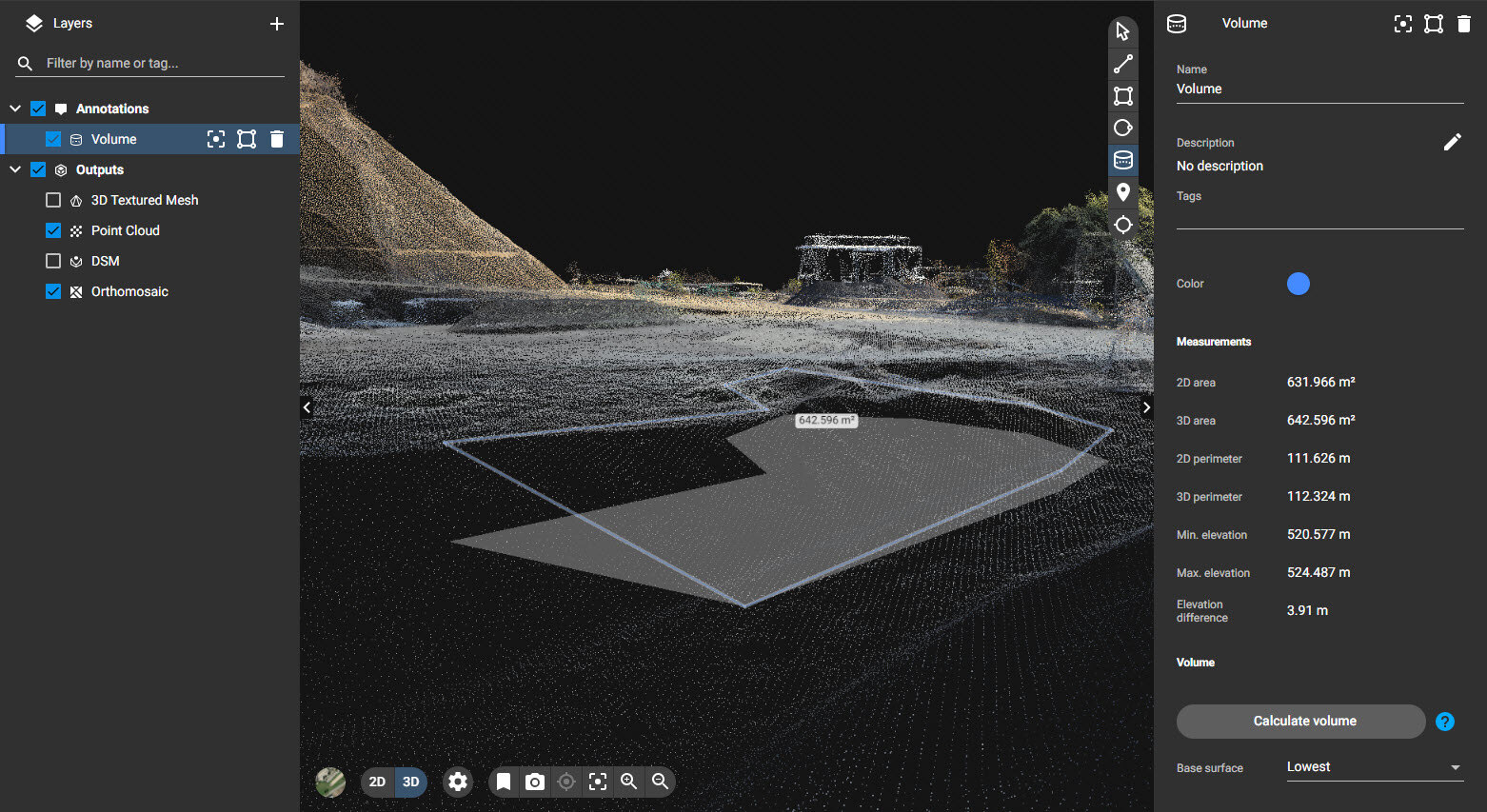1487x812 pixels.
Task: Uncheck the Orthomosaic output
Action: [x=52, y=290]
